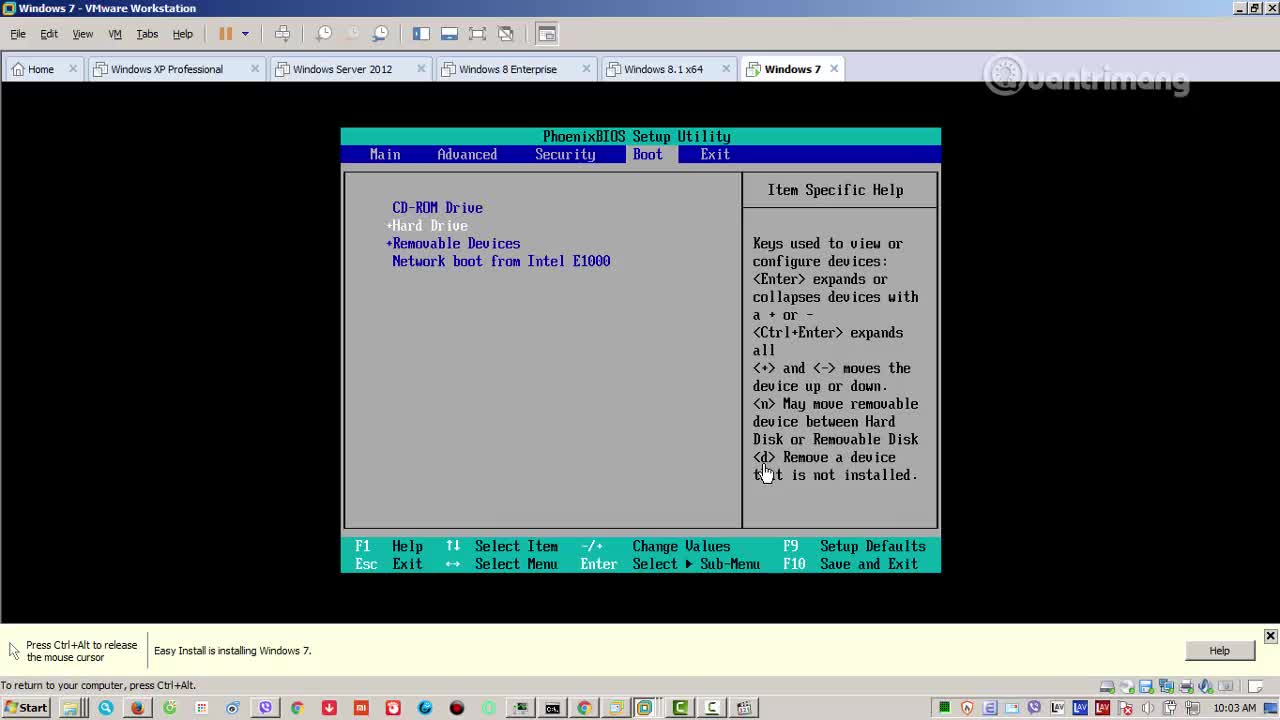Screen dimensions: 1280x720
Task: Show the library sidebar via toolbar icon
Action: coord(421,34)
